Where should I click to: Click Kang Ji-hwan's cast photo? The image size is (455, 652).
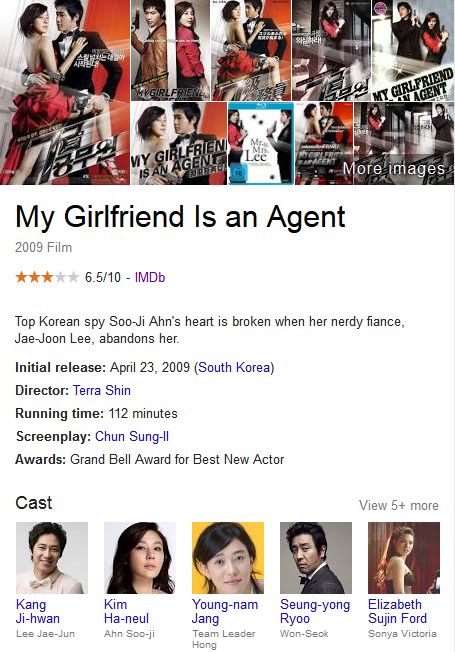tap(52, 558)
